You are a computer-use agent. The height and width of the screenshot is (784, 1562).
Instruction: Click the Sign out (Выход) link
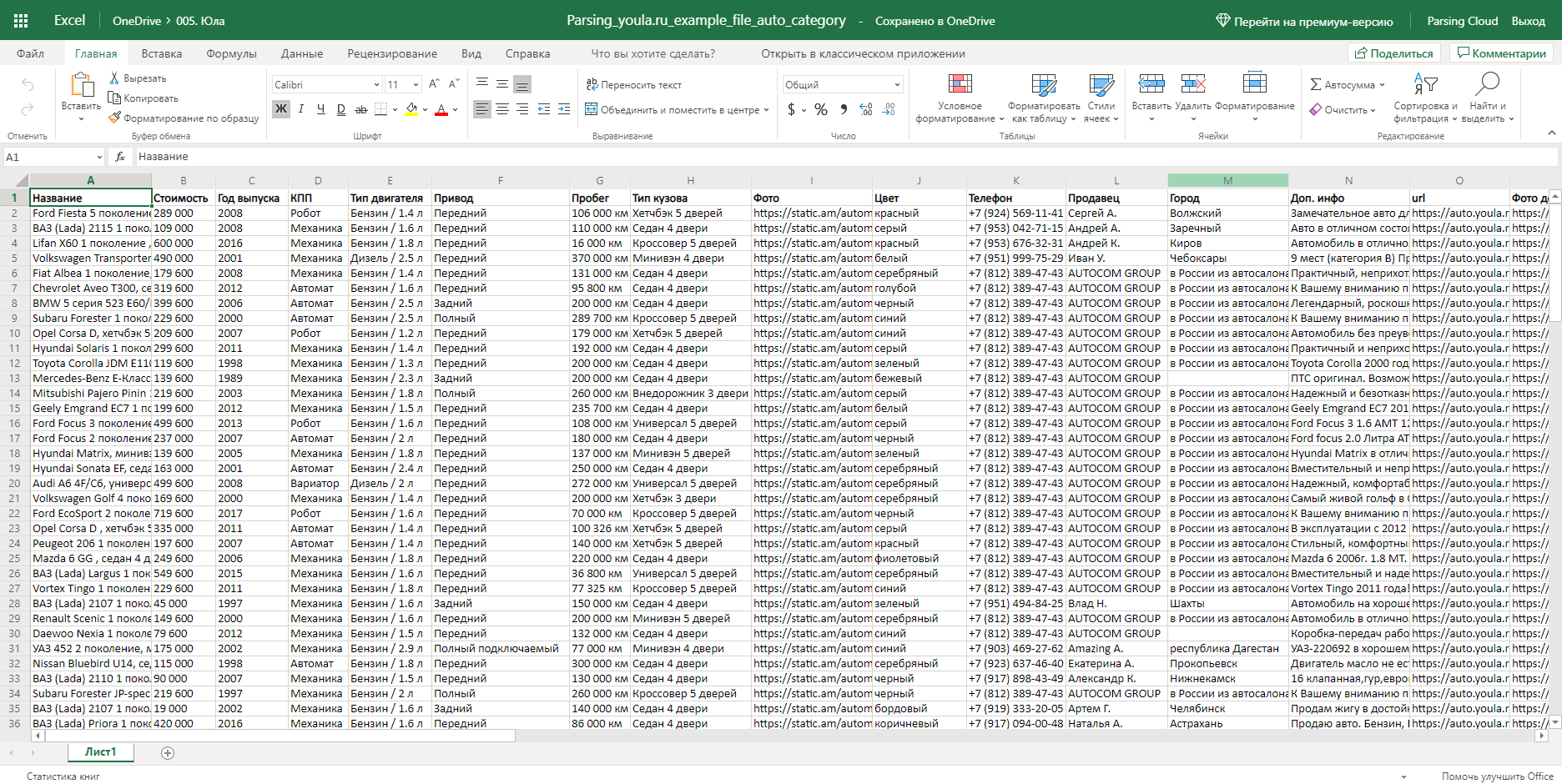click(1529, 21)
